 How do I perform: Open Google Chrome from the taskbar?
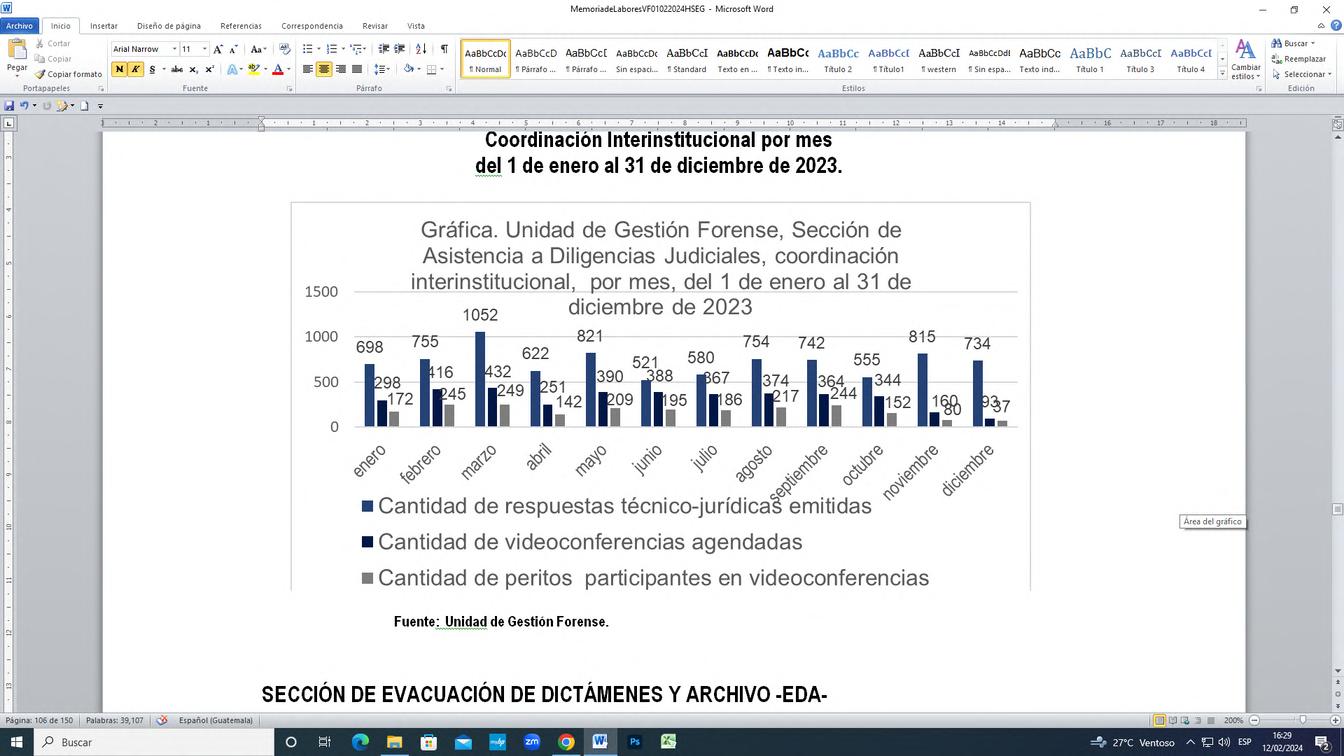point(566,742)
